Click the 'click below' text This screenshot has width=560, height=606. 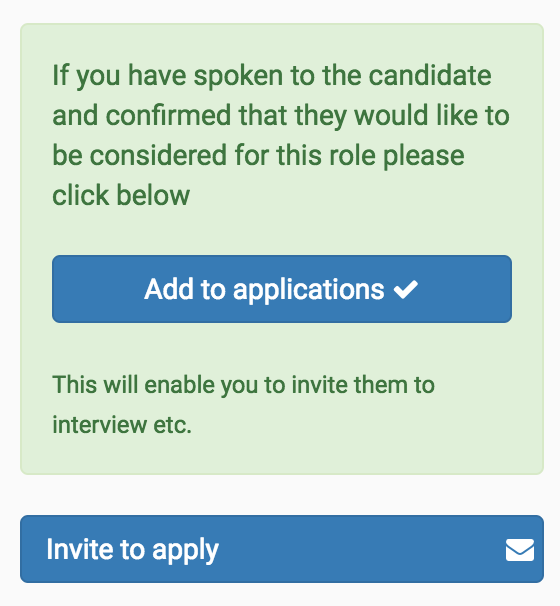(121, 196)
